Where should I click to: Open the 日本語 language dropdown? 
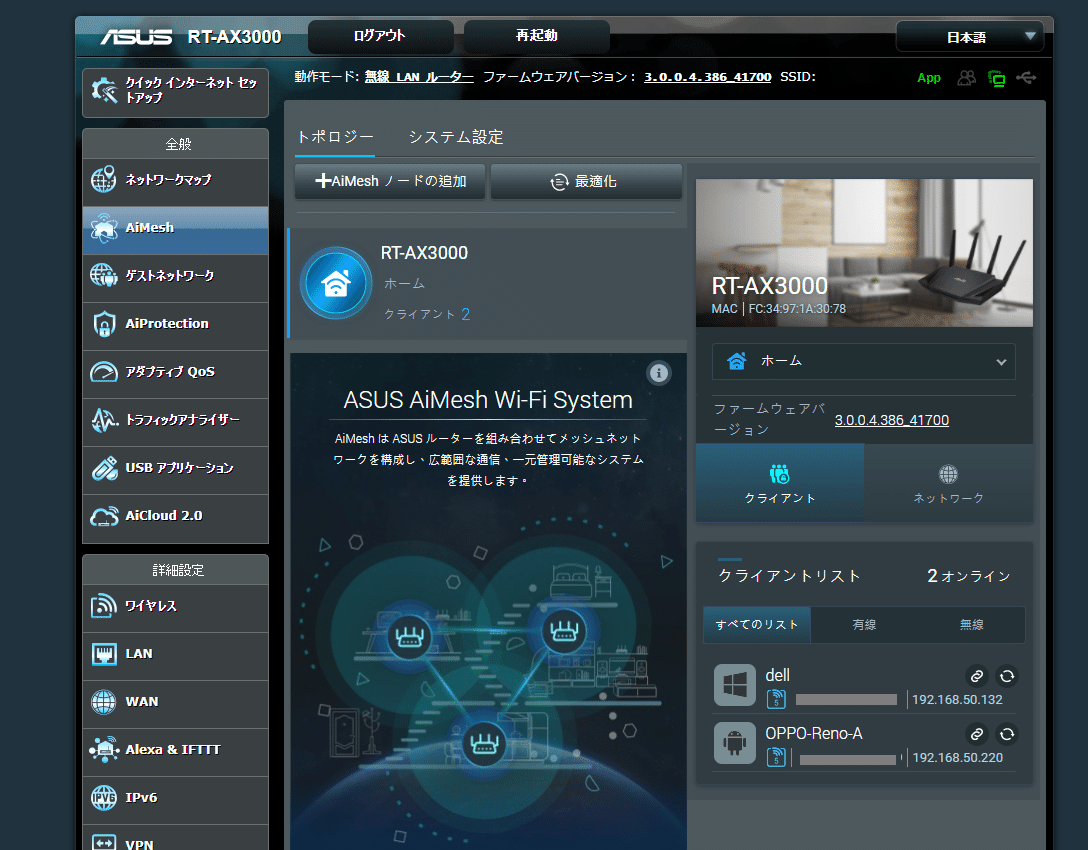coord(969,37)
